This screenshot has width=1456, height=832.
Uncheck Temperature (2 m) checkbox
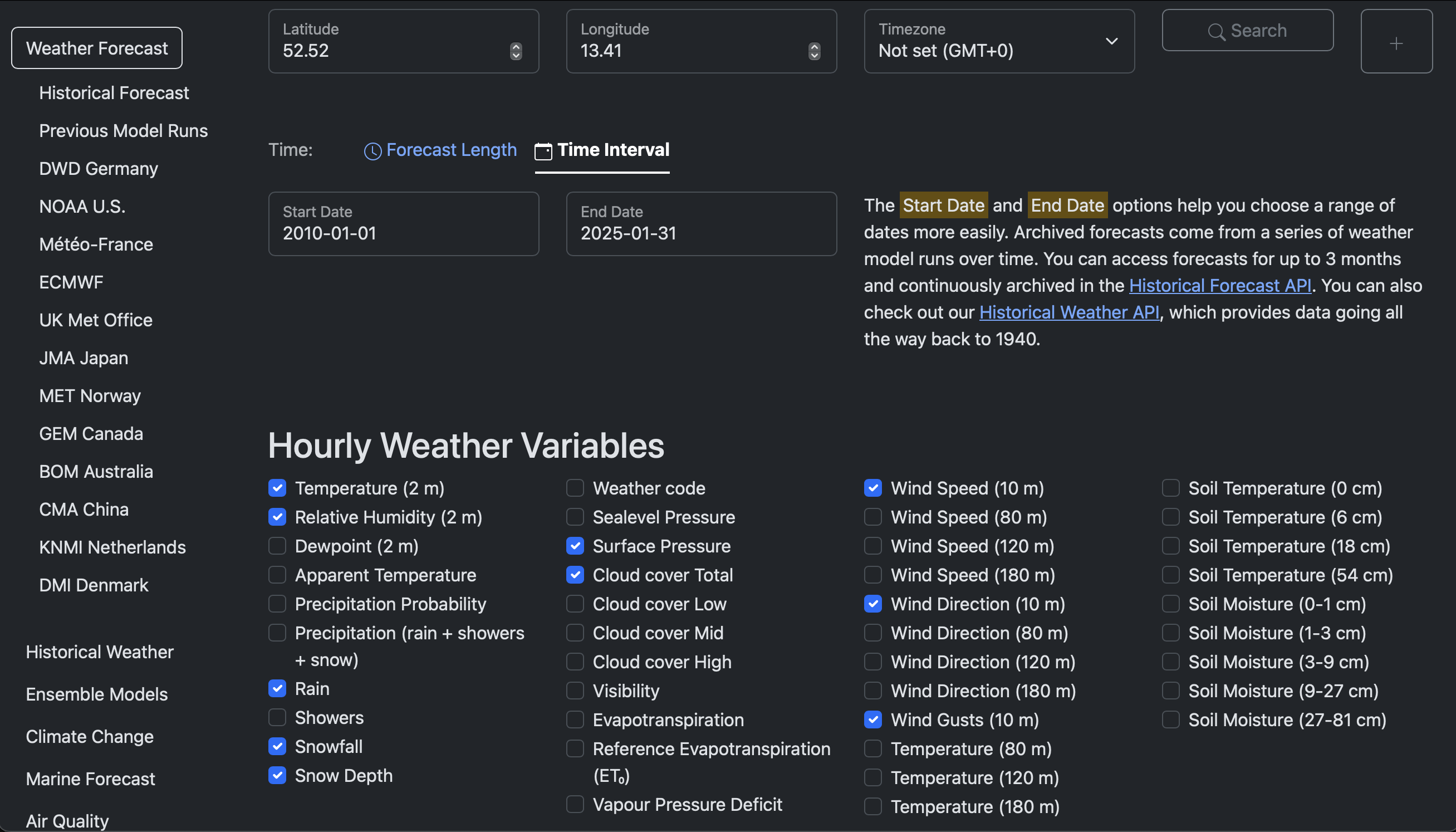[x=277, y=488]
